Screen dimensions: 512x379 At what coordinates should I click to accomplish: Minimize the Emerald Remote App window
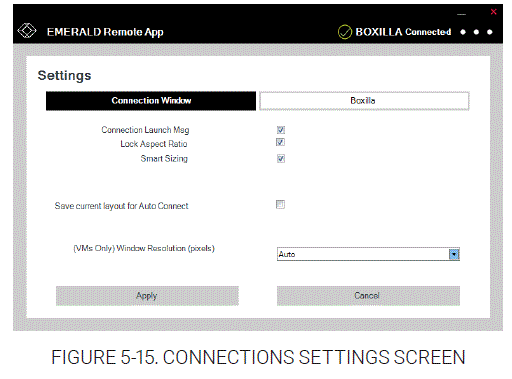[461, 14]
